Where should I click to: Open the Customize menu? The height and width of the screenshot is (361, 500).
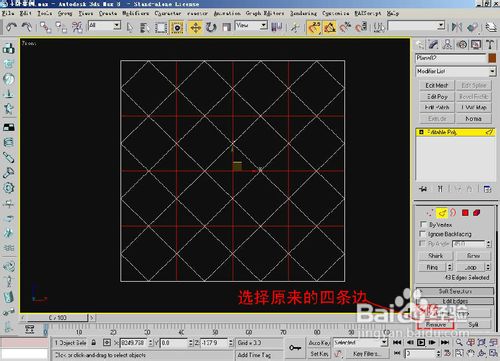tap(336, 13)
